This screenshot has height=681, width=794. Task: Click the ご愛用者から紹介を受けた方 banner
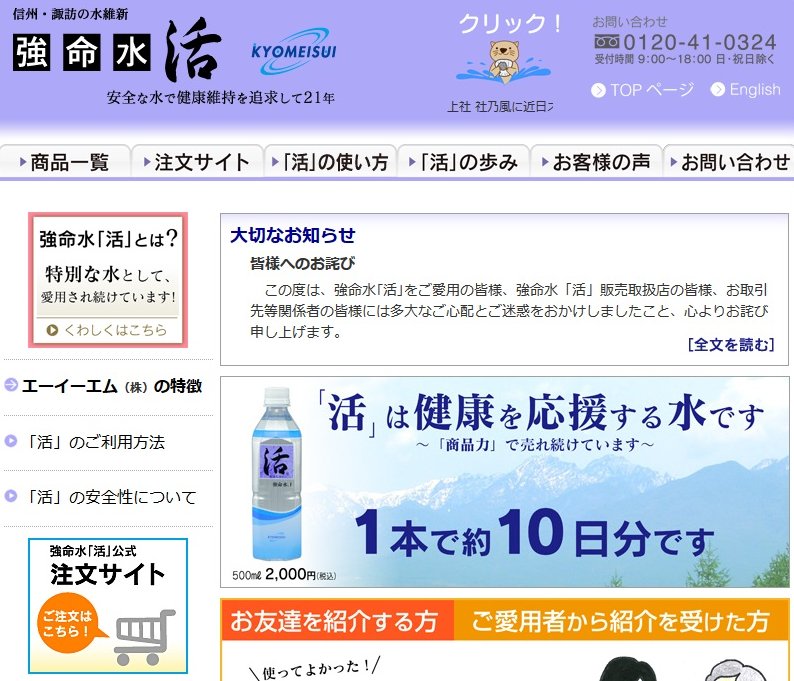click(621, 621)
